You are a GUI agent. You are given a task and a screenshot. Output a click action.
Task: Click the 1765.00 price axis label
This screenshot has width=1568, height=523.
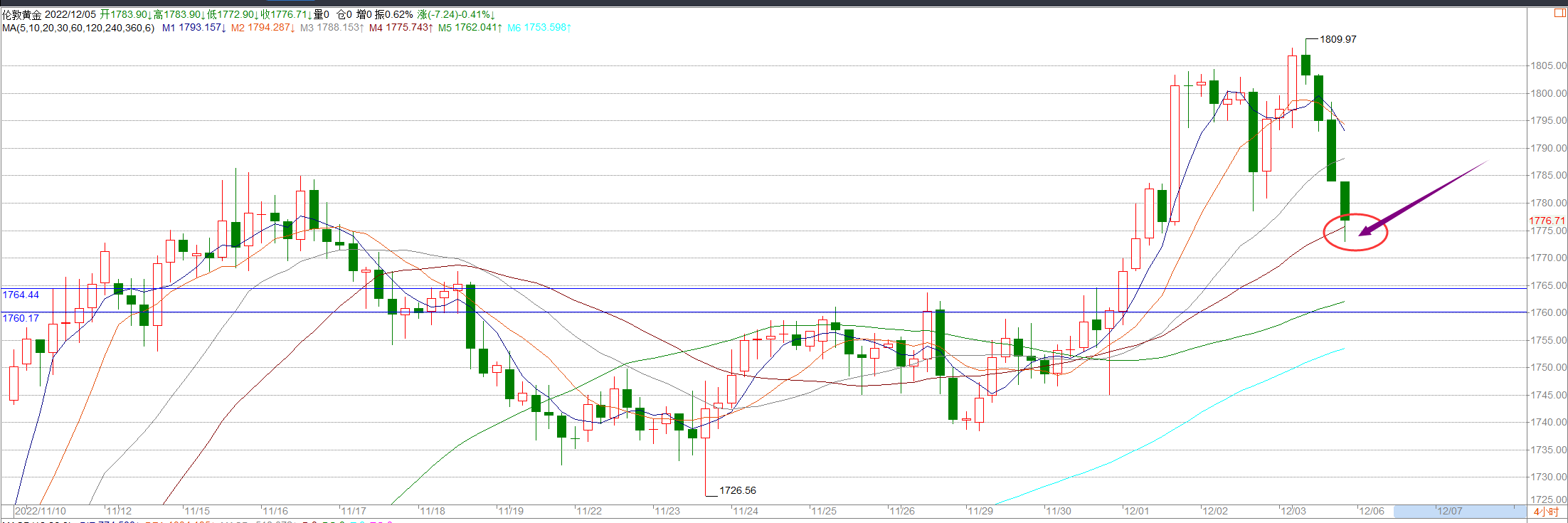coord(1548,285)
